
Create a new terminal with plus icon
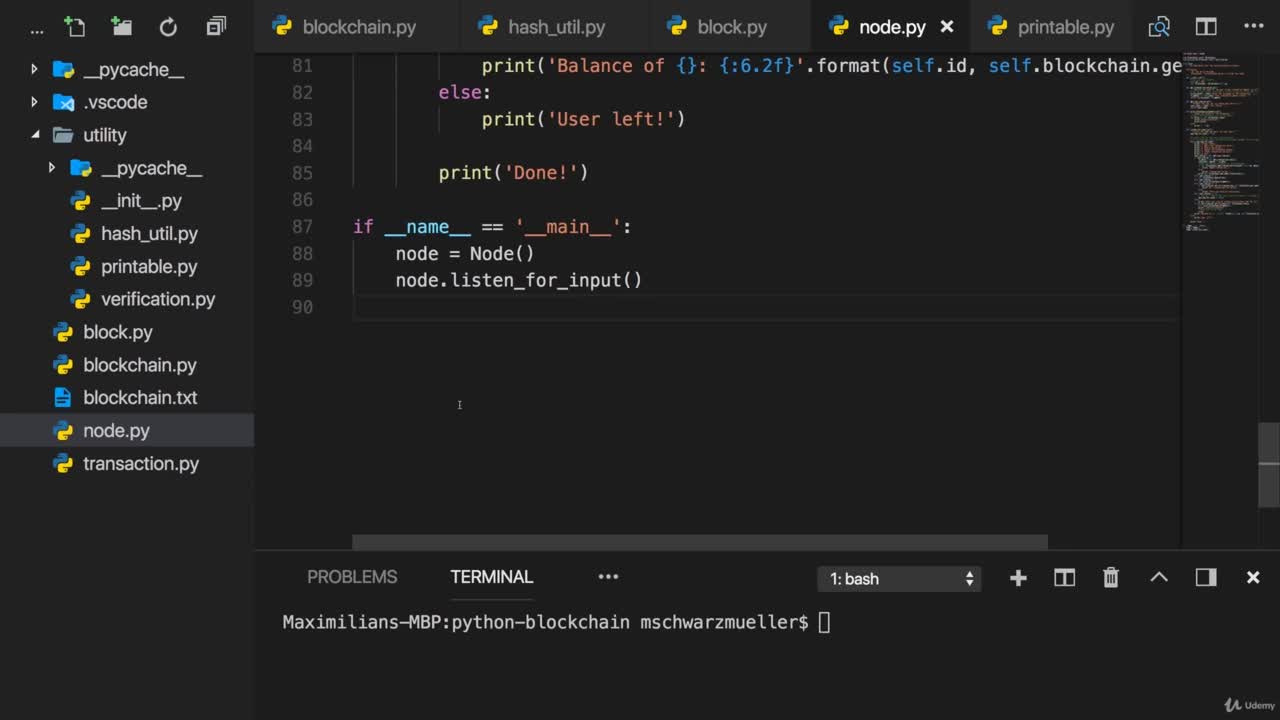click(x=1018, y=578)
